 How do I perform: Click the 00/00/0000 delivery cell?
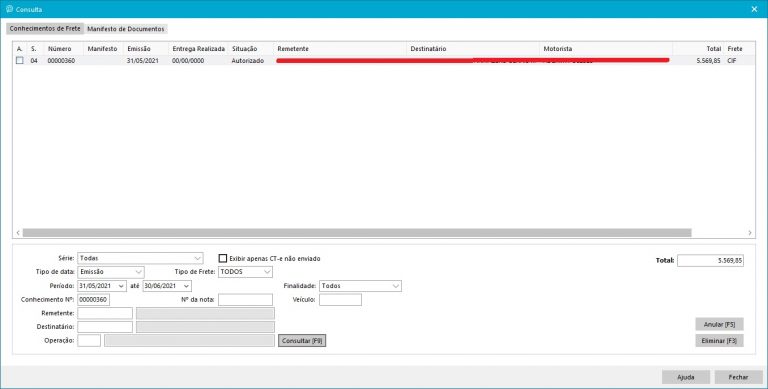point(188,61)
